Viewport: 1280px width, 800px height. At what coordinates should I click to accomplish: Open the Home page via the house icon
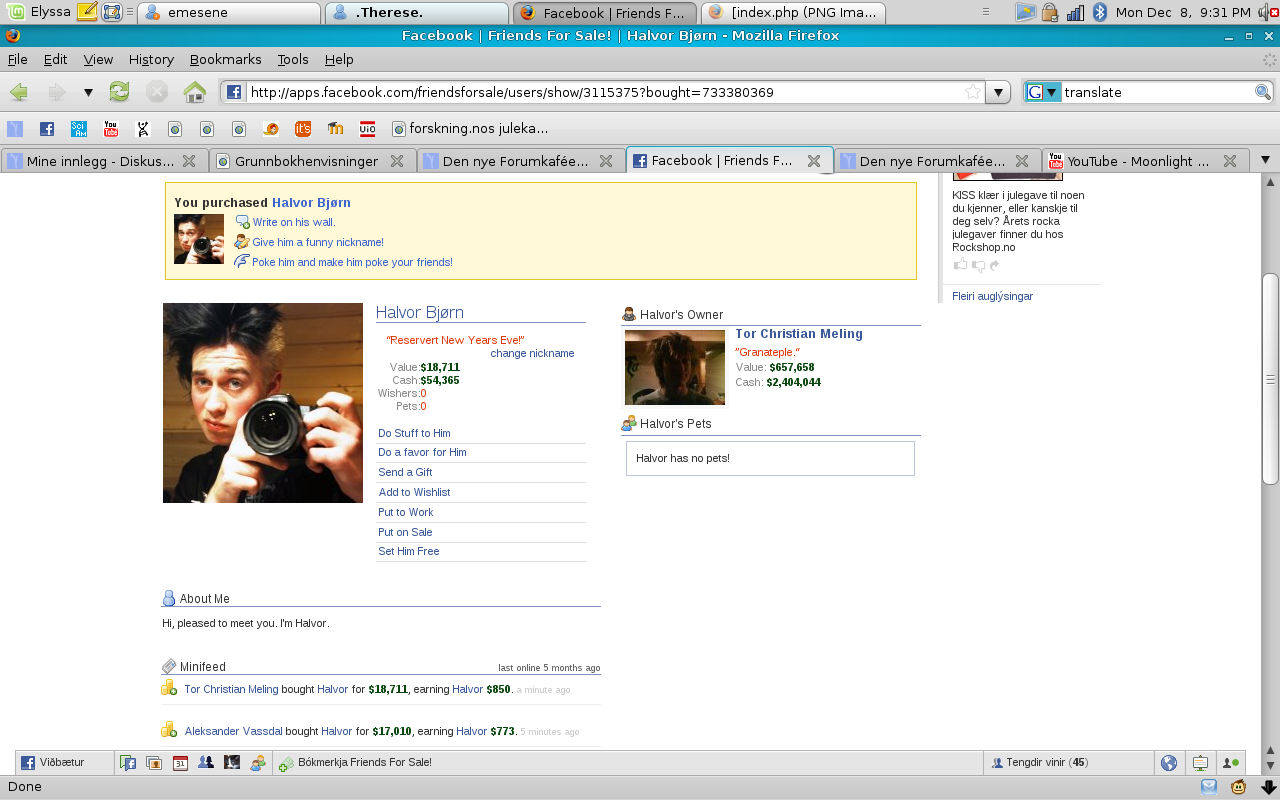click(x=195, y=92)
